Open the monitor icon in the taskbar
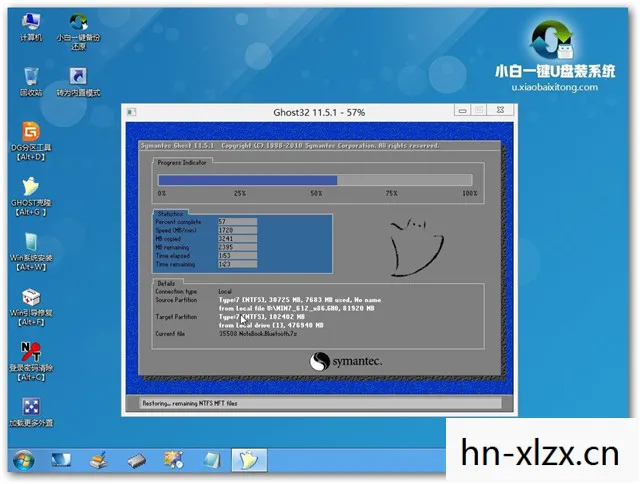Screen dimensions: 640x484 (61, 460)
